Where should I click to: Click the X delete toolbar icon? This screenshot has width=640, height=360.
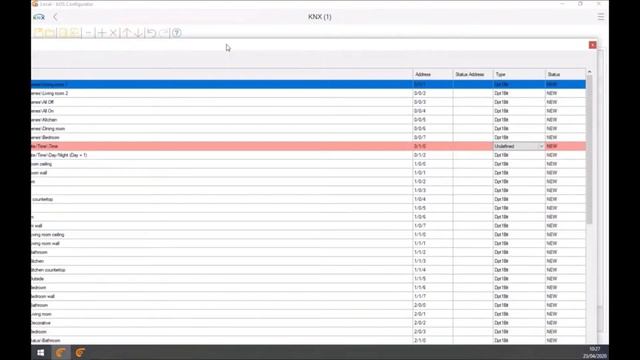click(x=113, y=33)
